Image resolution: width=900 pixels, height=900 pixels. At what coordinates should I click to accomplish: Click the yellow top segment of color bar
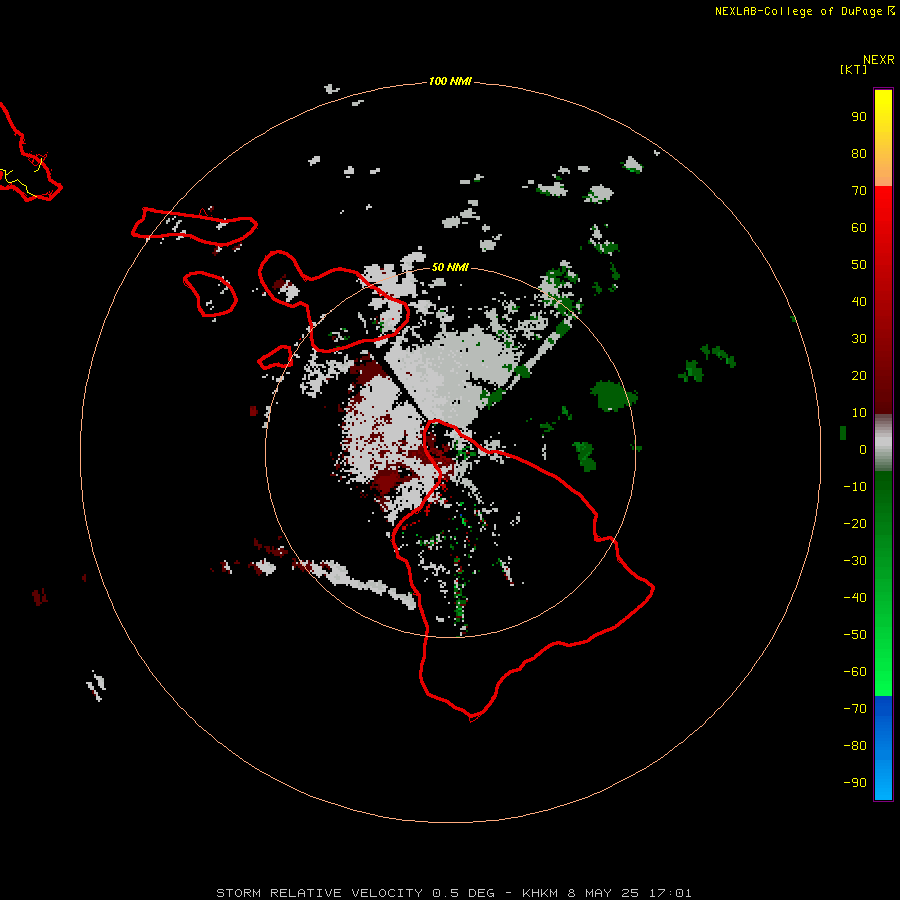point(883,138)
